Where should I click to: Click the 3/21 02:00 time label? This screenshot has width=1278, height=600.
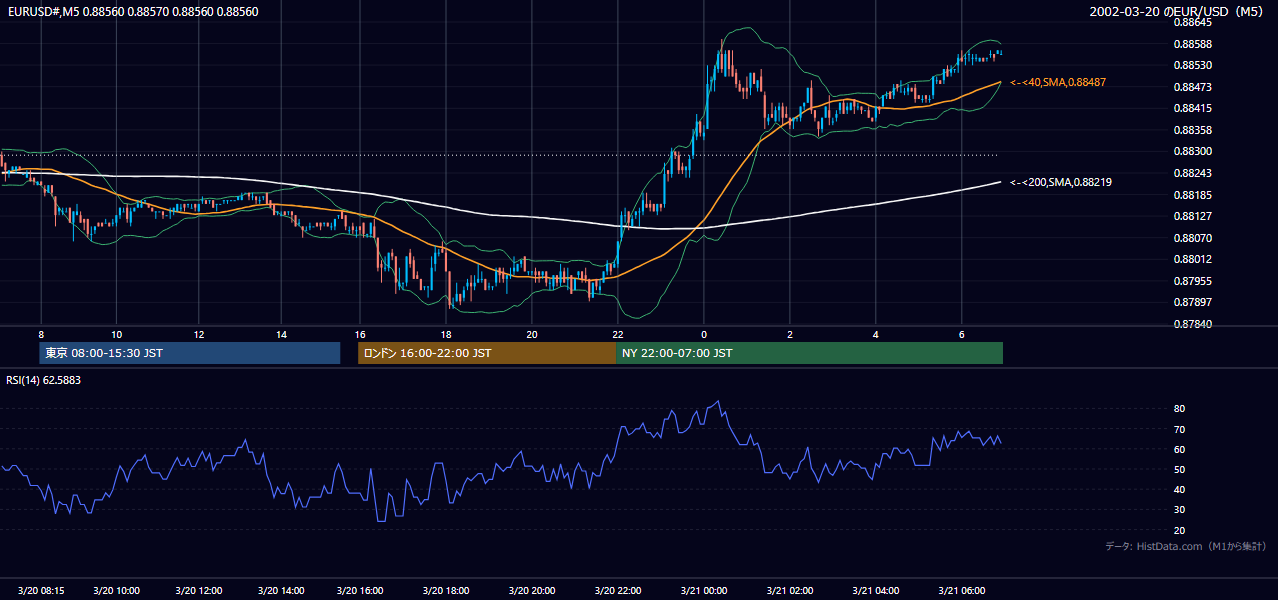coord(790,590)
